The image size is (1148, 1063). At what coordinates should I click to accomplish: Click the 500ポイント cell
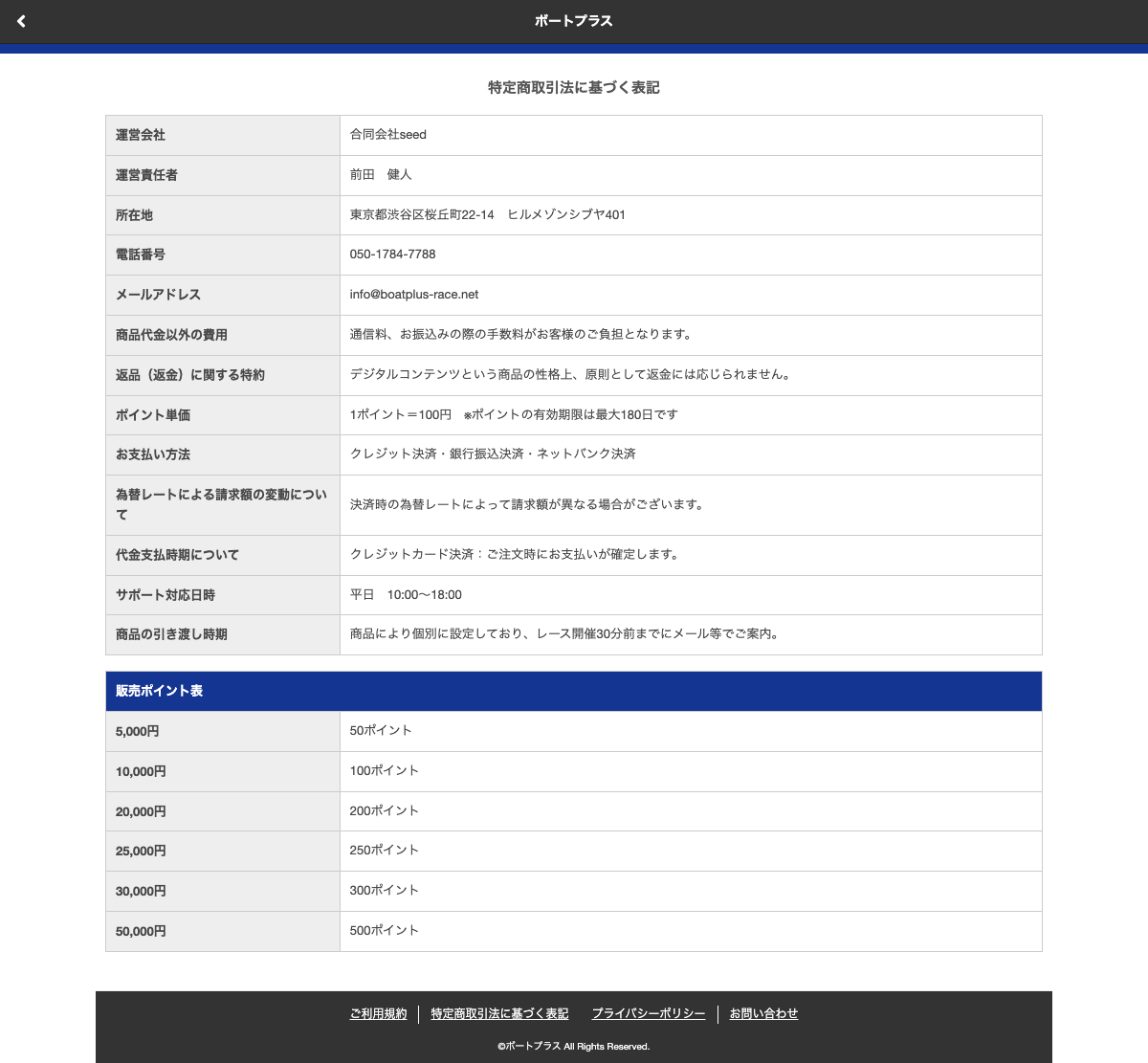tap(691, 931)
